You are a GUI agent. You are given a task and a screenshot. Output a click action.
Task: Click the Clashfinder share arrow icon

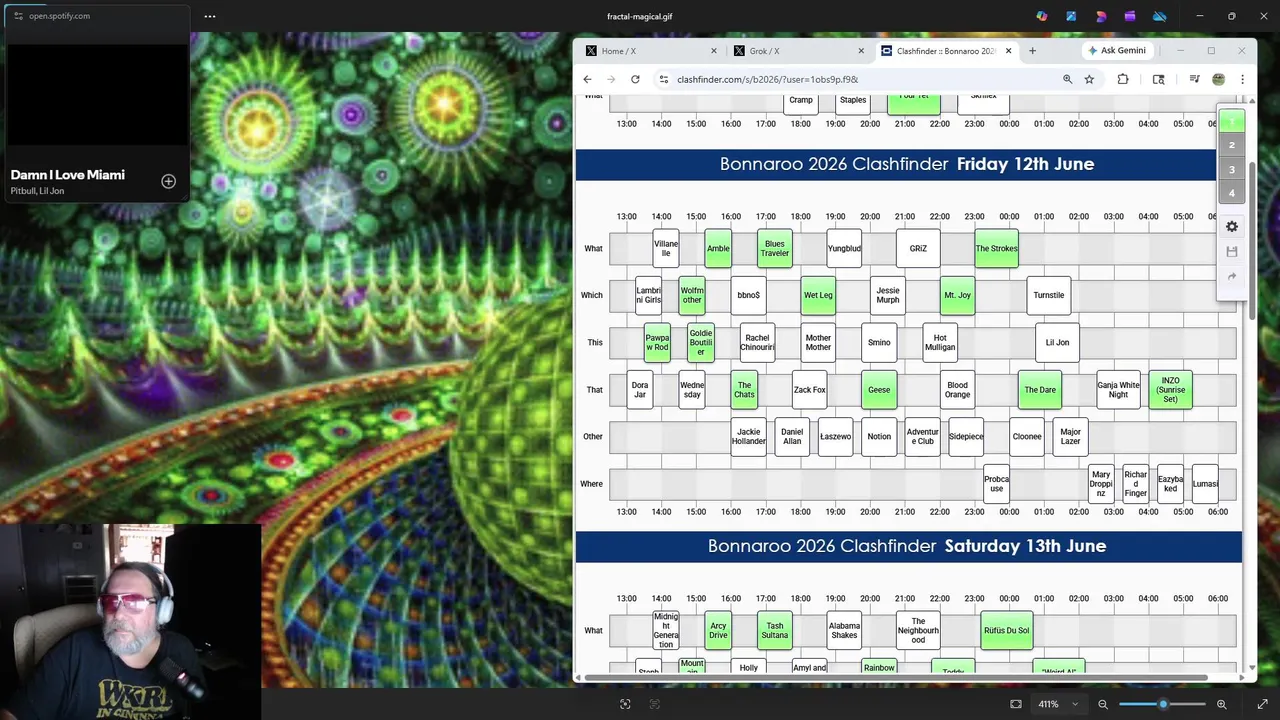pyautogui.click(x=1232, y=277)
